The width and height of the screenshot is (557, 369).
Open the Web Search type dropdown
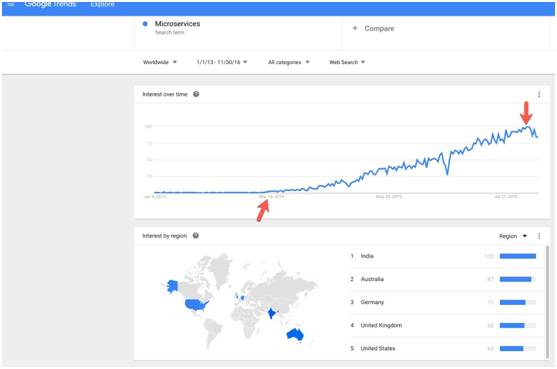[347, 62]
